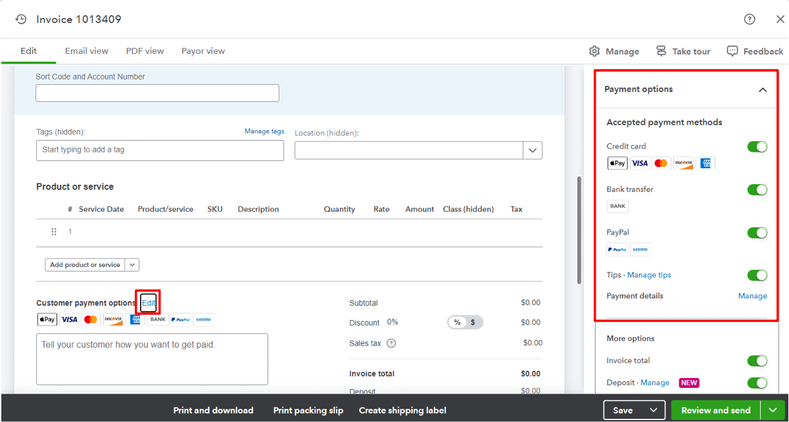Screen dimensions: 789x422
Task: Switch discount to percent mode
Action: pyautogui.click(x=457, y=322)
